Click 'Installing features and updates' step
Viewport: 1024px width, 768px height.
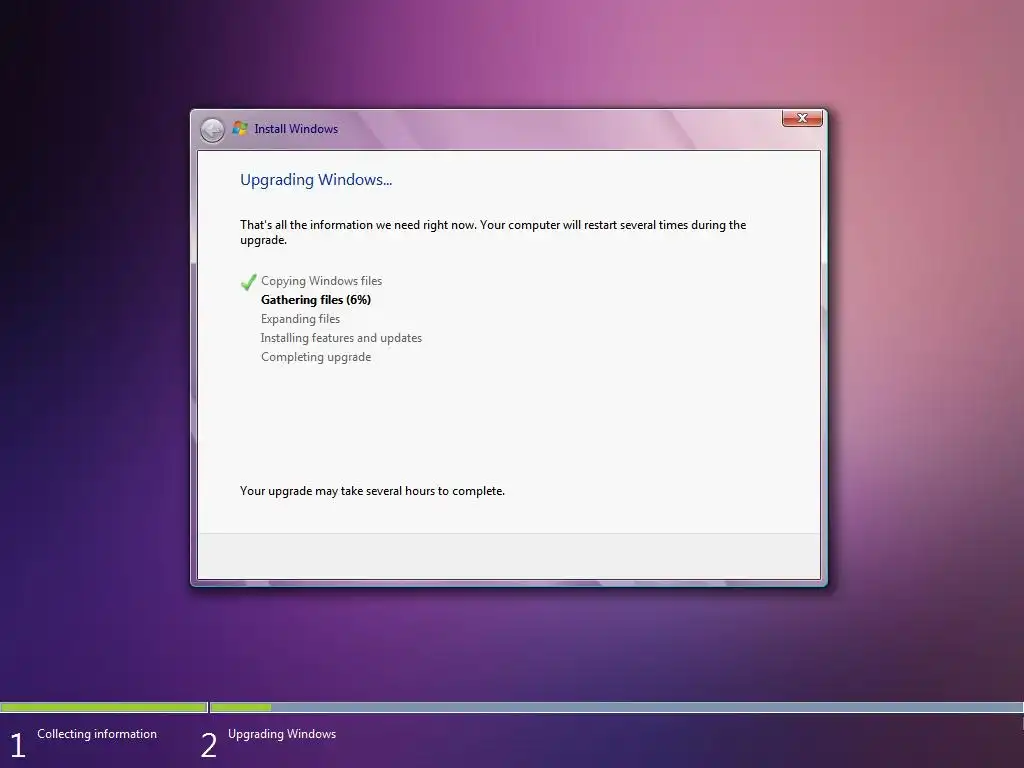341,338
